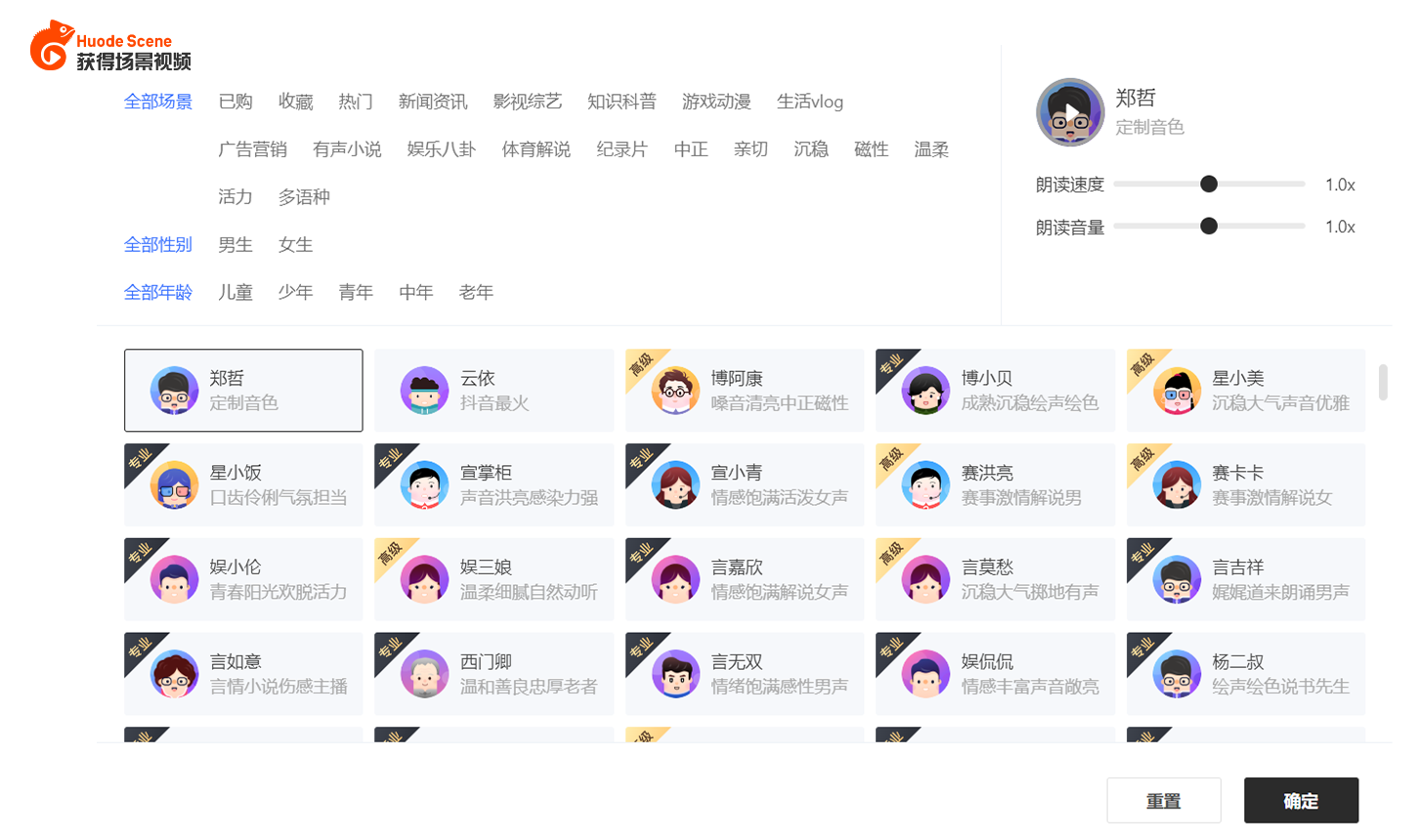Choose the 西门卿 elderly voice avatar
This screenshot has width=1417, height=840.
(424, 674)
